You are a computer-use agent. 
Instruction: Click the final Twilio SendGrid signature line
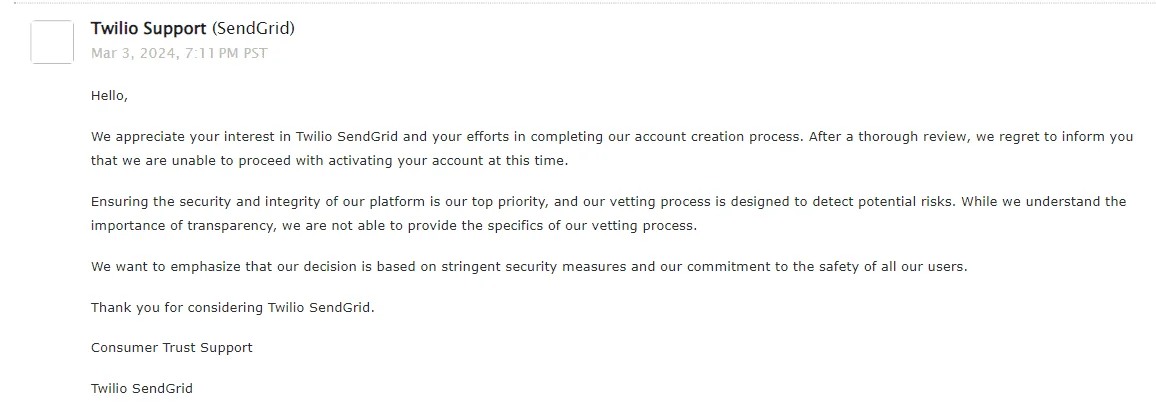click(x=142, y=388)
